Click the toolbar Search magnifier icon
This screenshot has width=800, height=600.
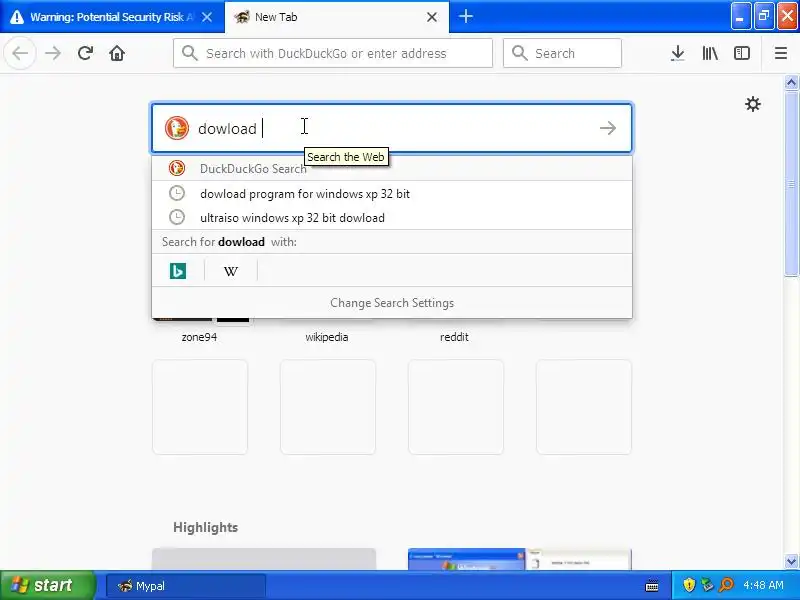pos(519,53)
